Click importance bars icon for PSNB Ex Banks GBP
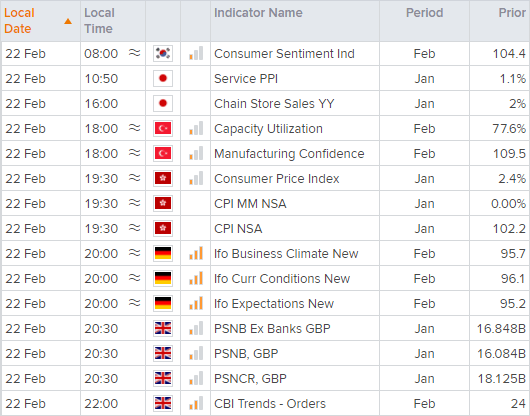Screen dimensions: 530x416 [x=196, y=328]
